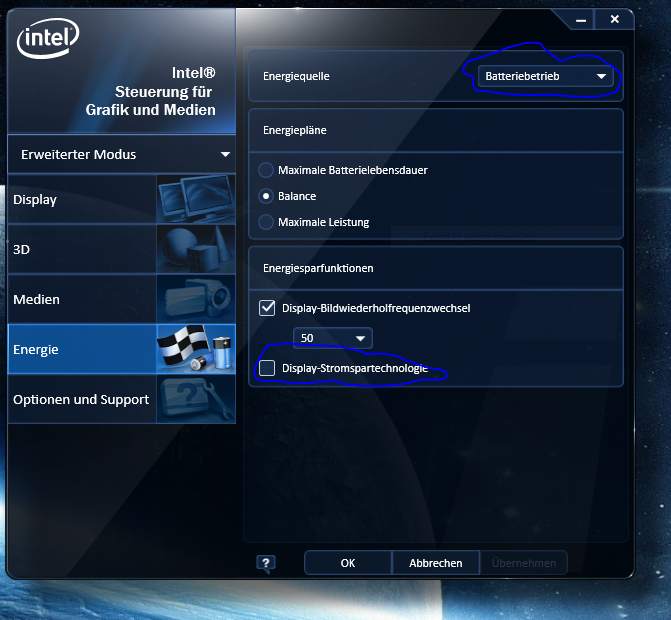This screenshot has width=671, height=620.
Task: Click the Energiequelle label
Action: 296,76
